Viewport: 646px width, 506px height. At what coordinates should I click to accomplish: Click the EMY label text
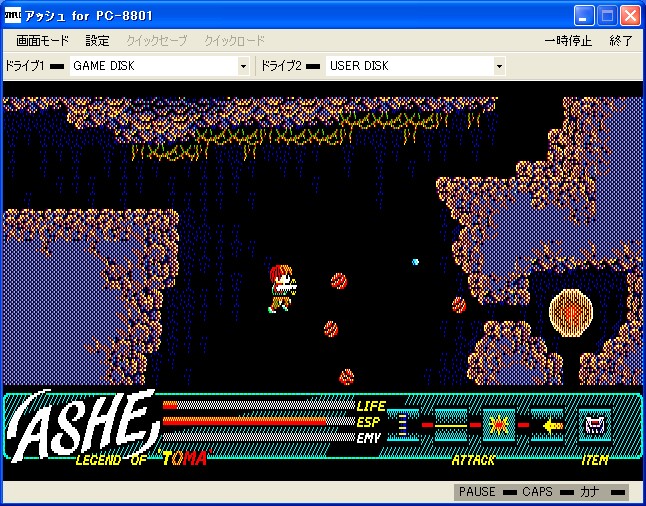point(369,438)
